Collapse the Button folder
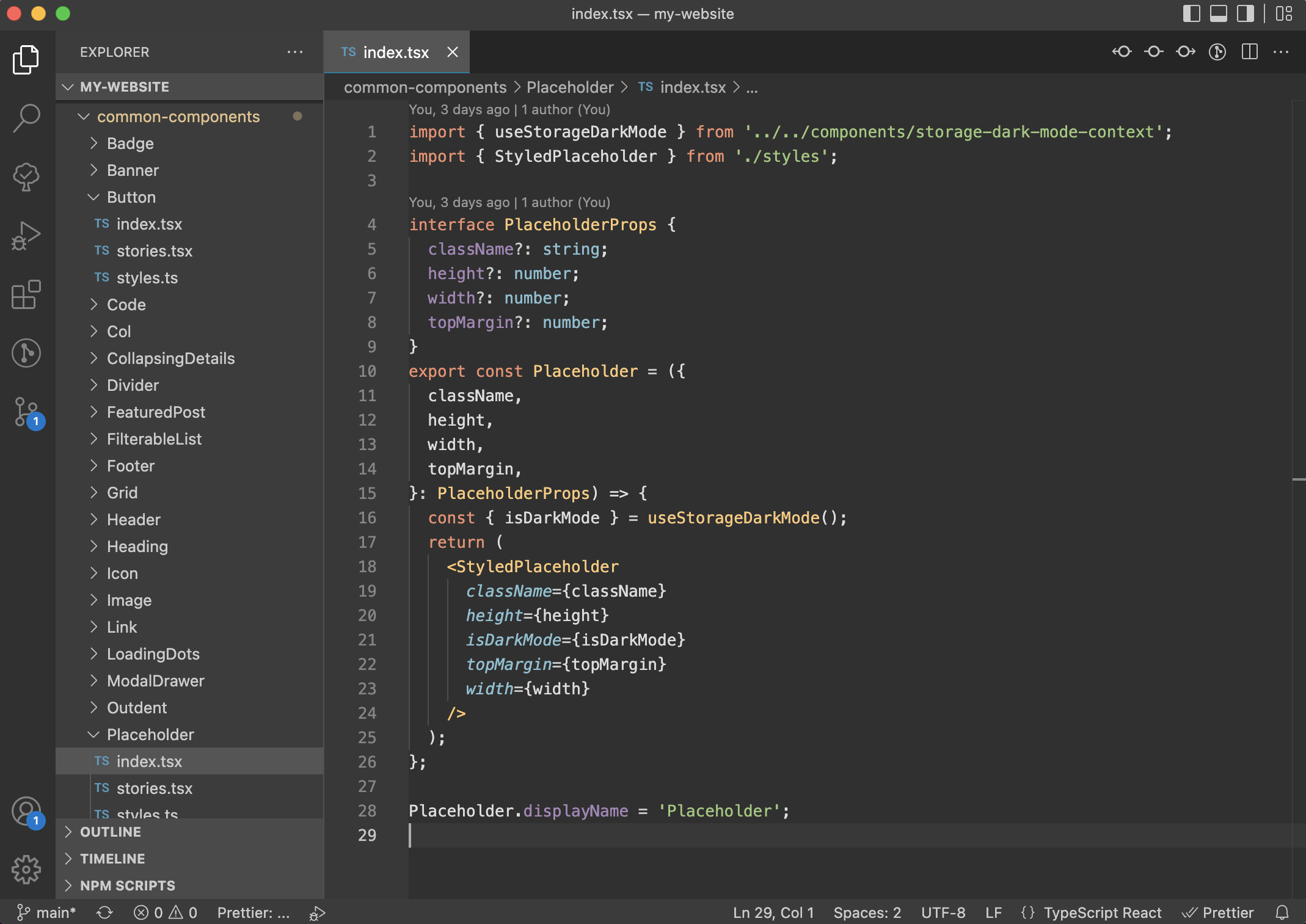Viewport: 1306px width, 924px height. (131, 197)
